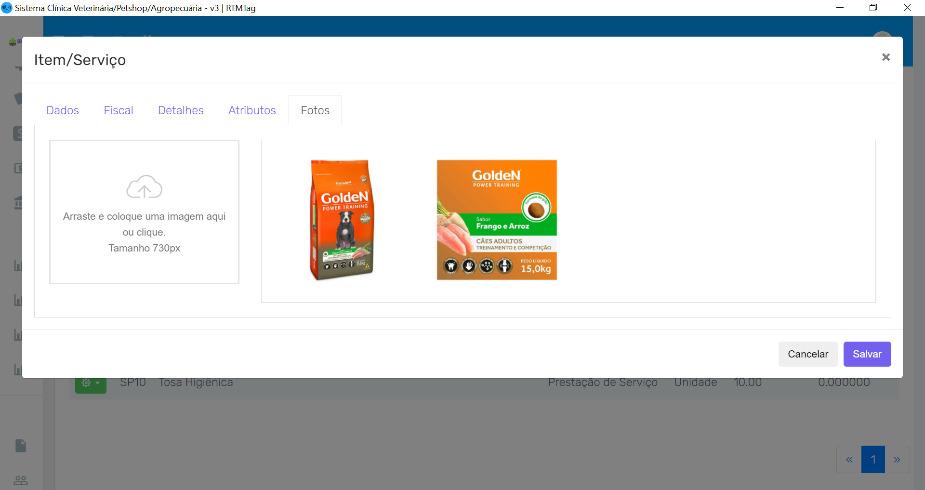Screen dimensions: 925x490
Task: Save the item with Salvar button
Action: click(866, 354)
